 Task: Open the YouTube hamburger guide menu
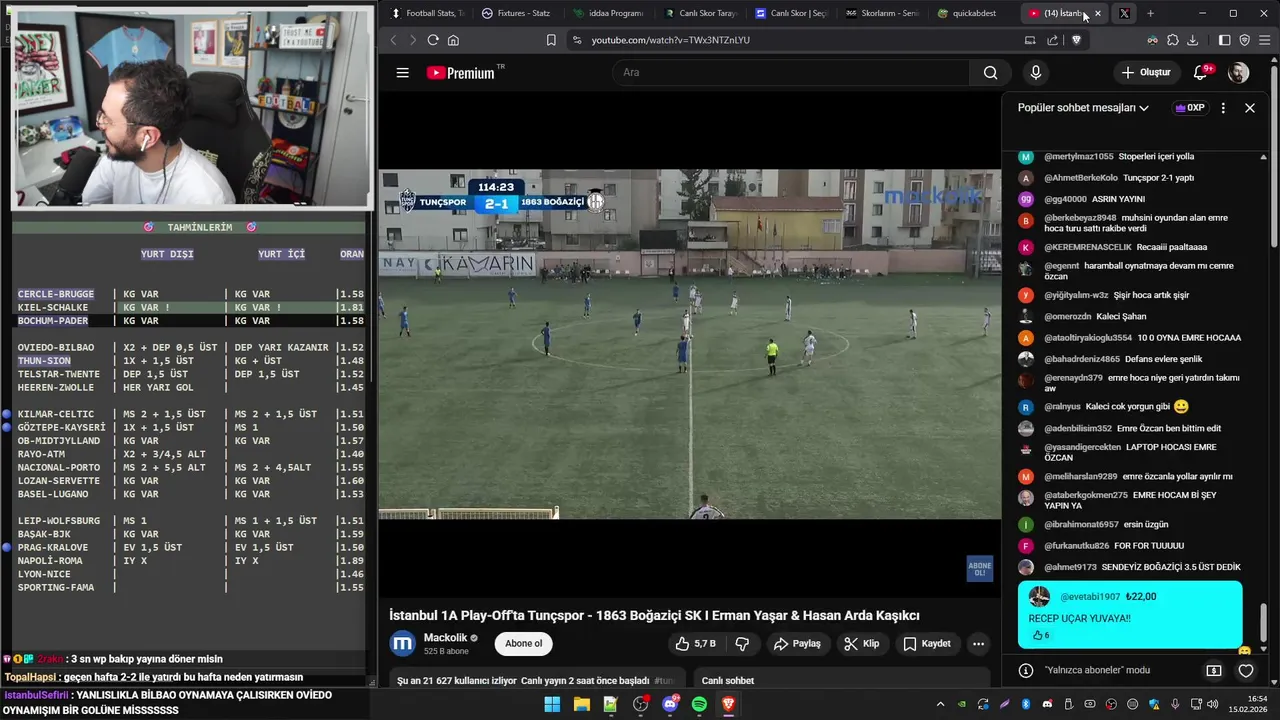[402, 72]
